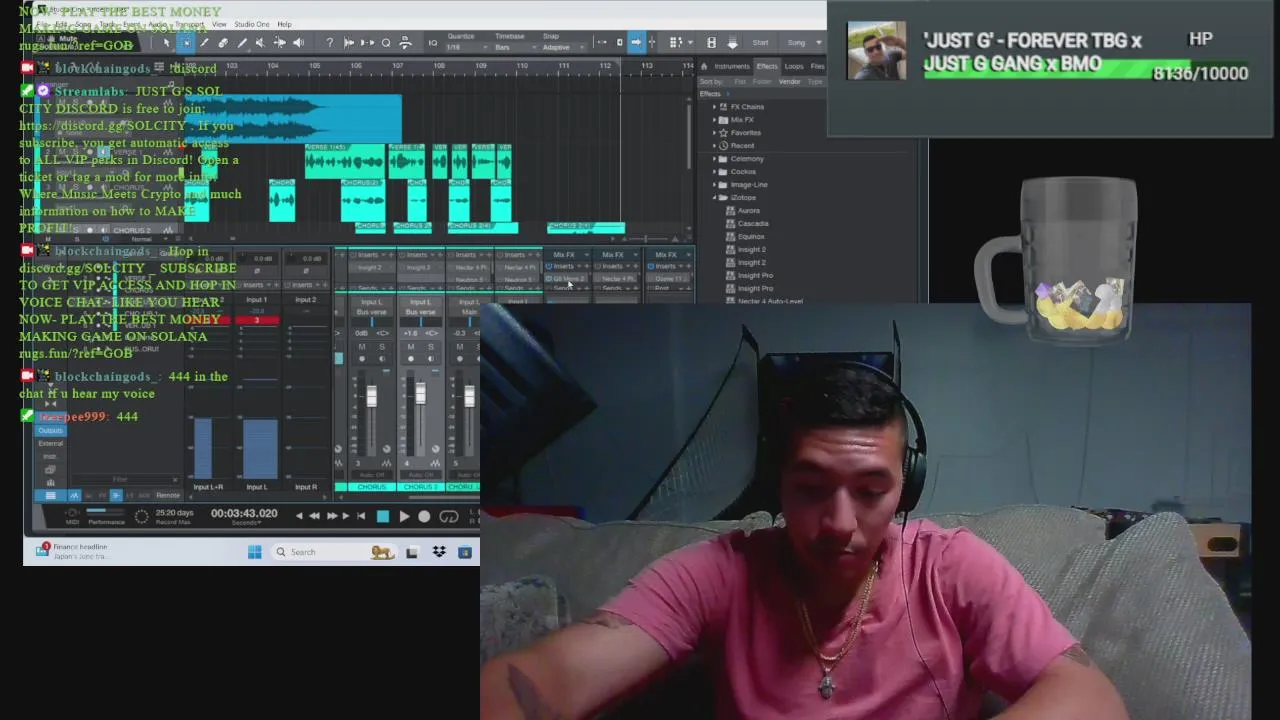This screenshot has width=1280, height=720.
Task: Click the Rewind transport button
Action: (x=314, y=516)
